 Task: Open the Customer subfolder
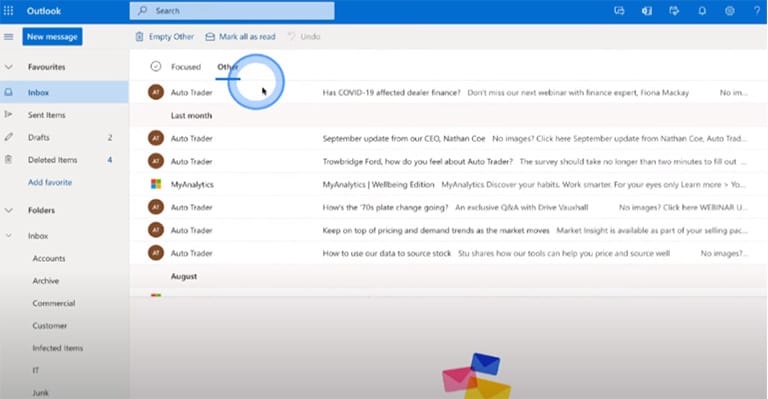tap(49, 326)
